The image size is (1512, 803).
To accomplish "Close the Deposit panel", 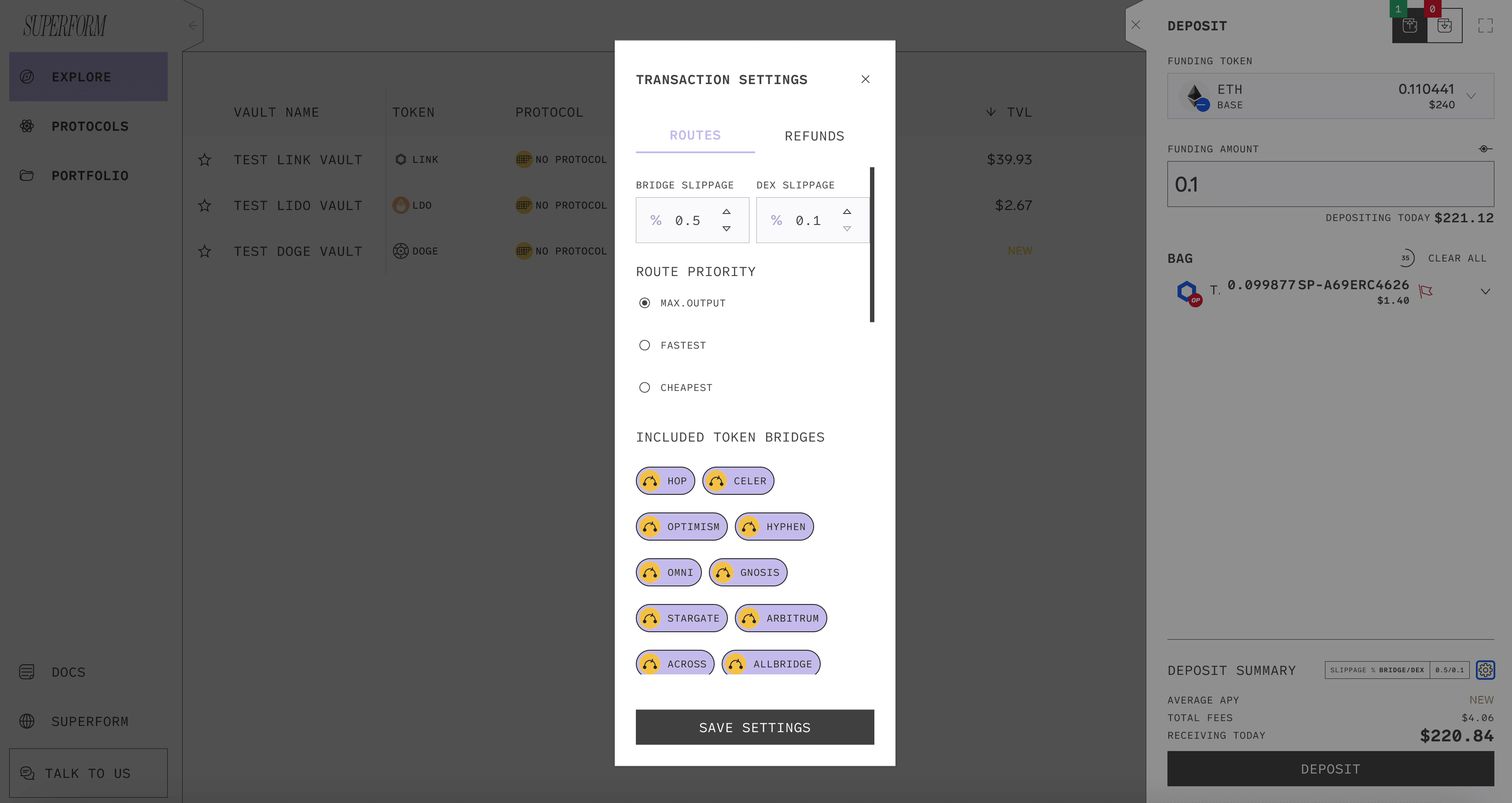I will point(1136,25).
